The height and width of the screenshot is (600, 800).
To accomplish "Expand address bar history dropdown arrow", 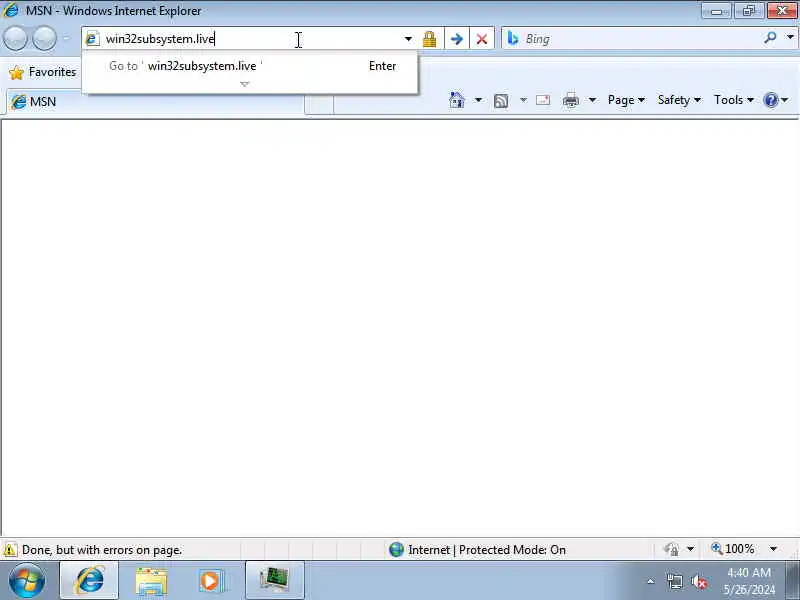I will (408, 39).
